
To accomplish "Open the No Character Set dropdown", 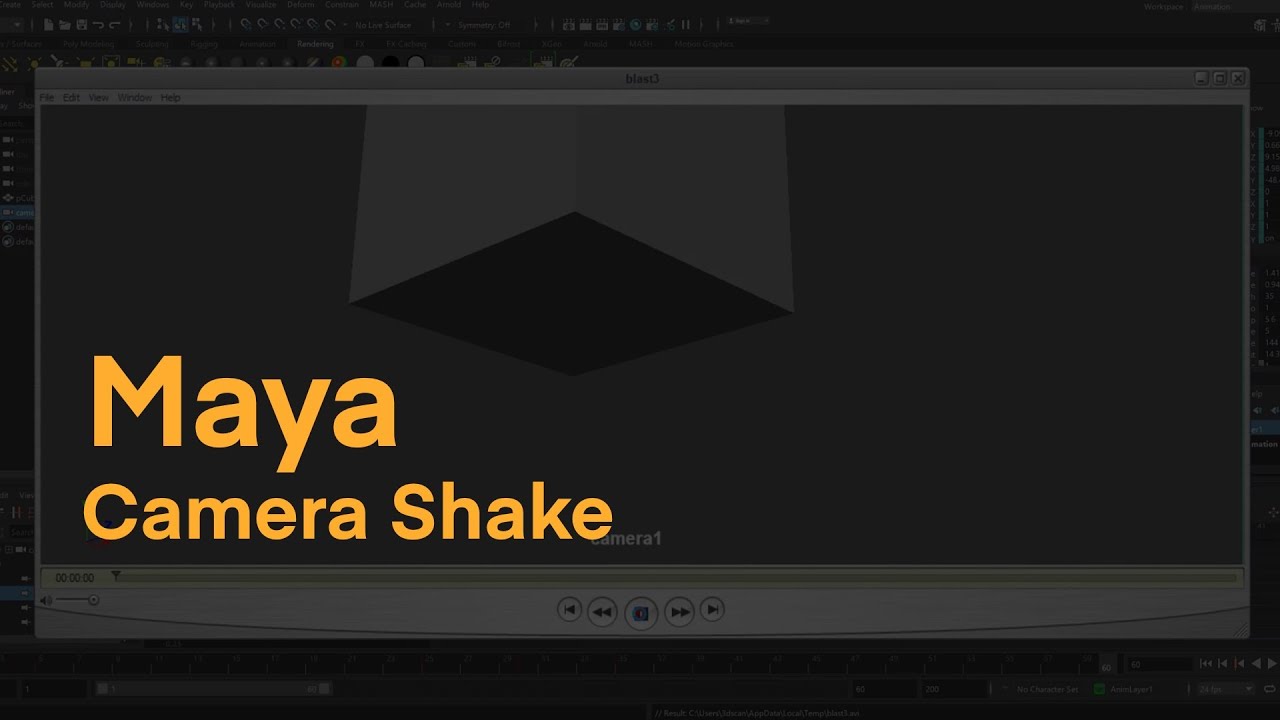I will (x=1047, y=689).
